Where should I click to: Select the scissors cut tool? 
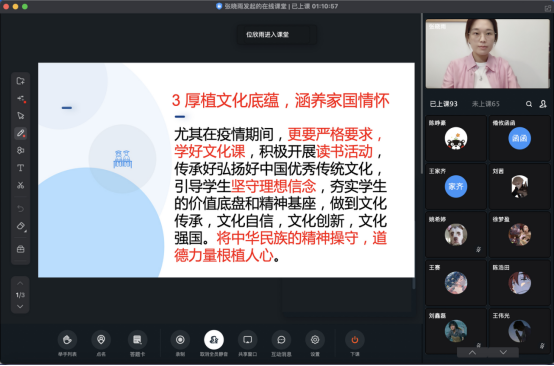(x=20, y=185)
